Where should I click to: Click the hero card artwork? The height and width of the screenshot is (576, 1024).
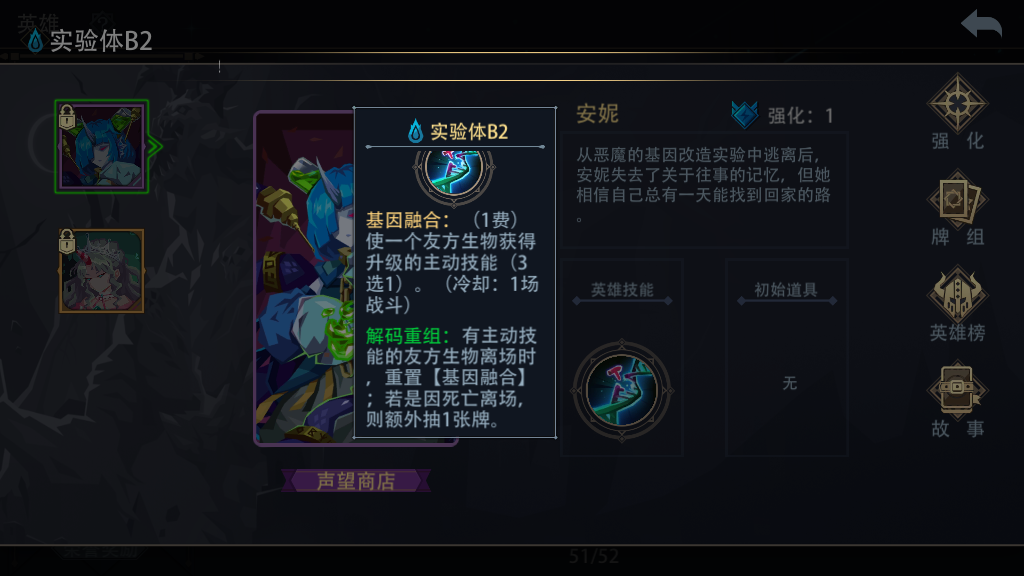tap(304, 279)
